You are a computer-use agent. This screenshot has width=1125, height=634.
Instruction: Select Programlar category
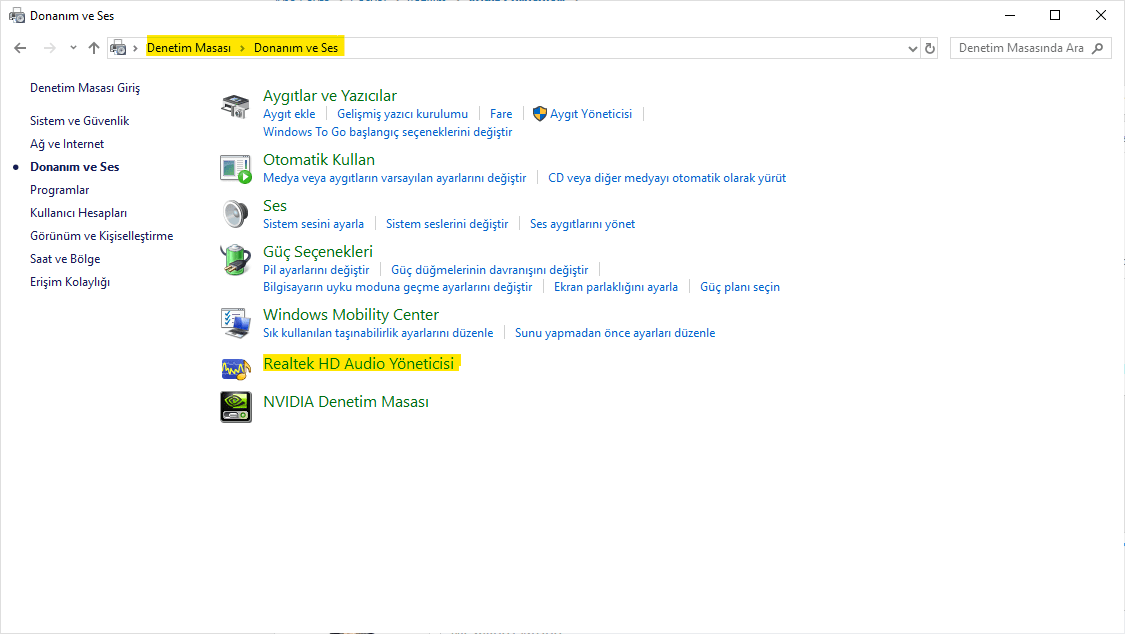pos(60,189)
